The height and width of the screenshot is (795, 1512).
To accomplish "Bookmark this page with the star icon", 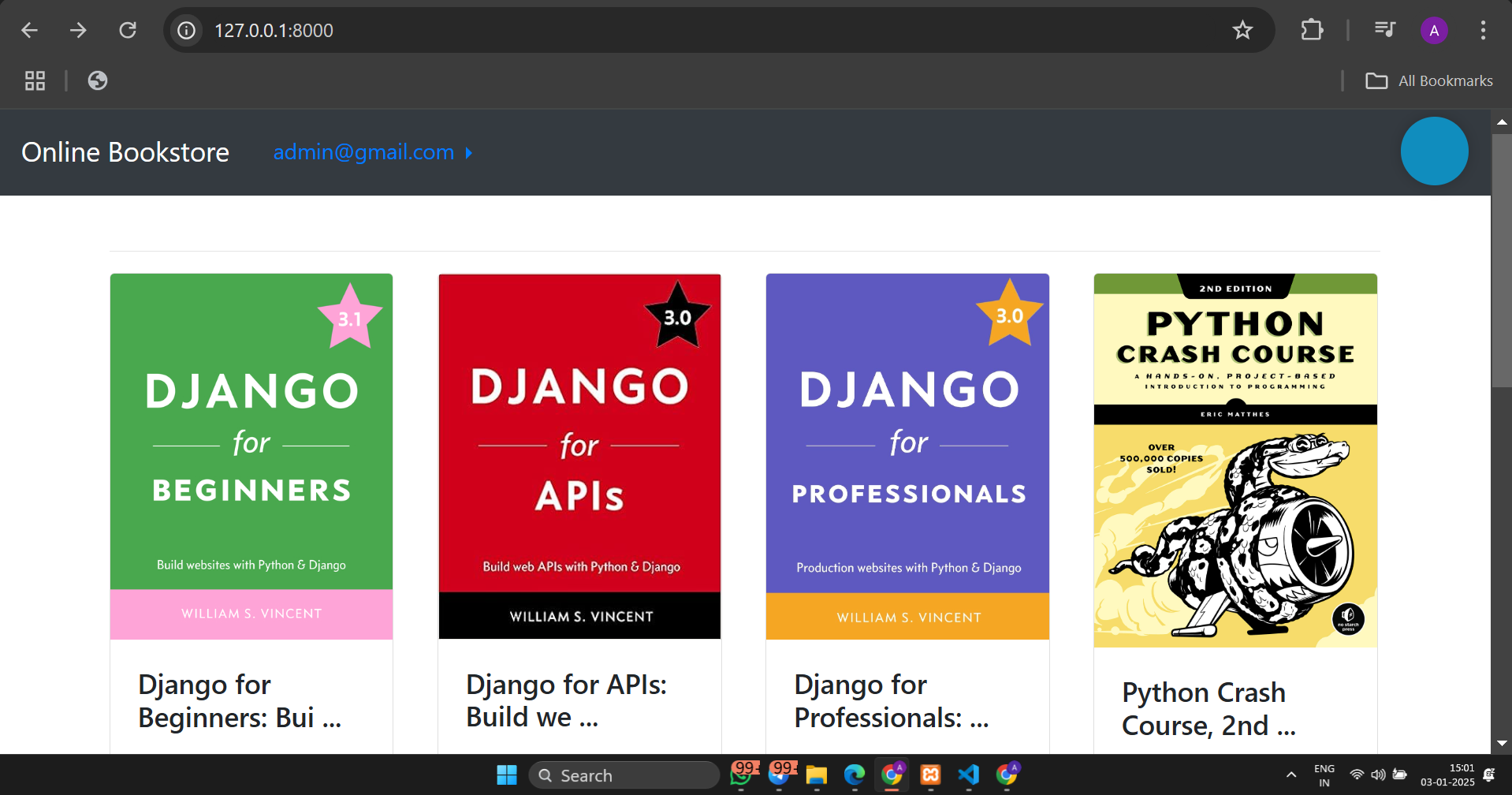I will point(1242,31).
